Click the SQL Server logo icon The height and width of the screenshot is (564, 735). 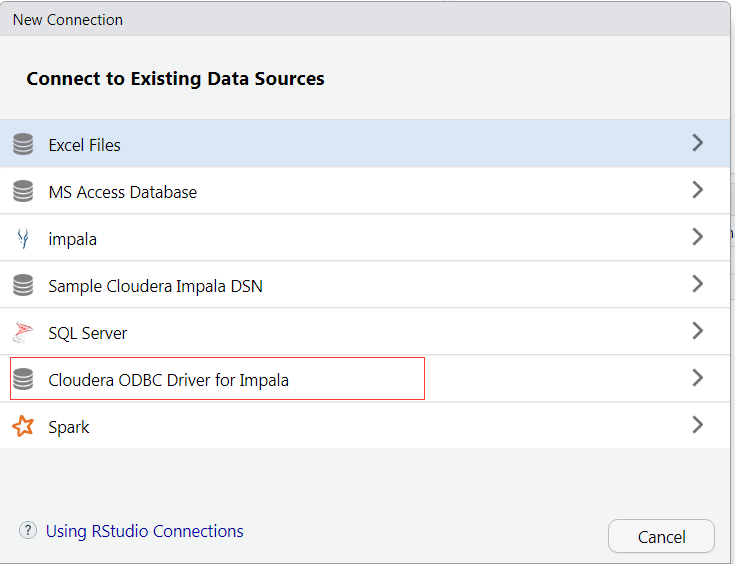tap(23, 332)
